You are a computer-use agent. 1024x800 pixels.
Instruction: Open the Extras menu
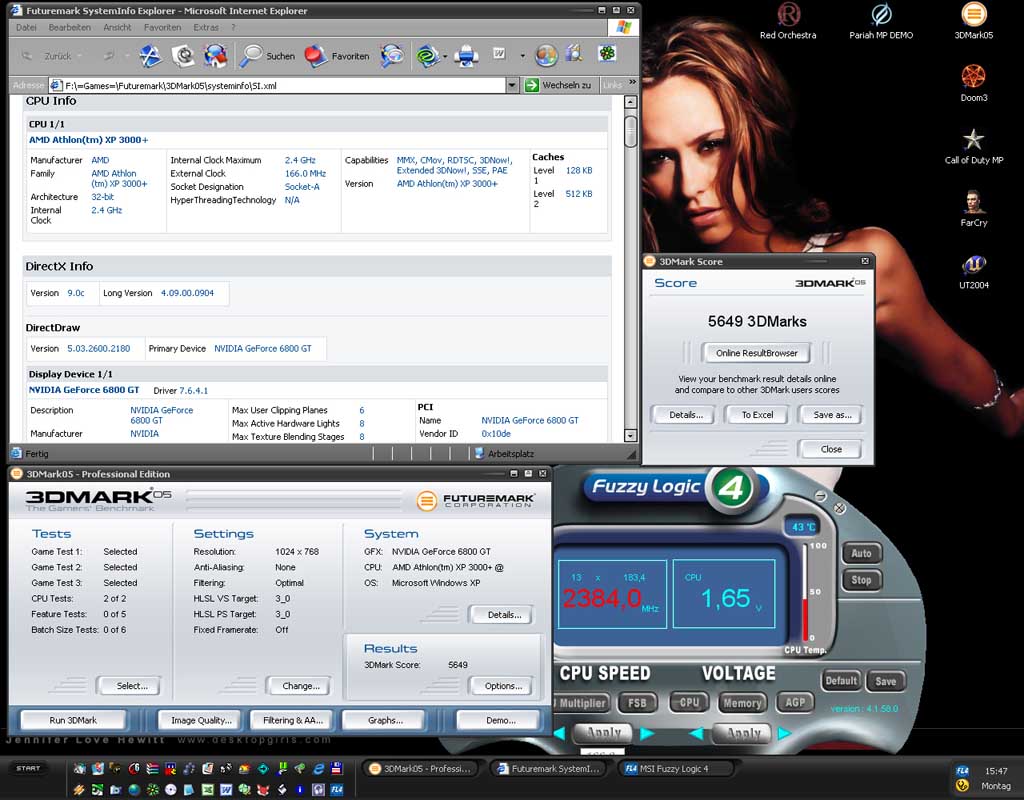[206, 27]
